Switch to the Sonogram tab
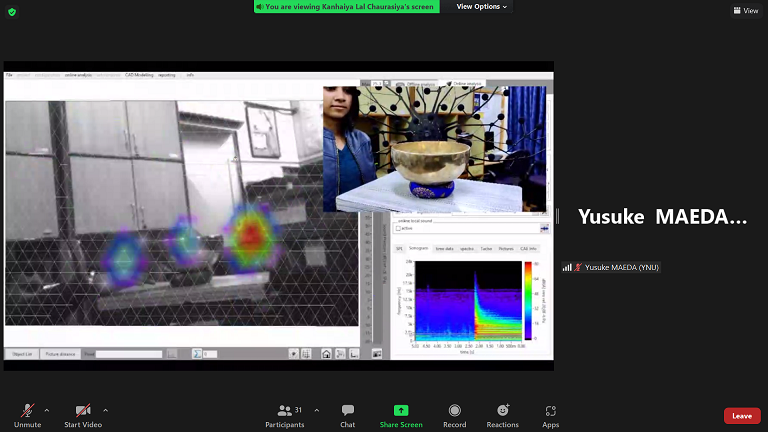This screenshot has width=768, height=432. click(418, 248)
